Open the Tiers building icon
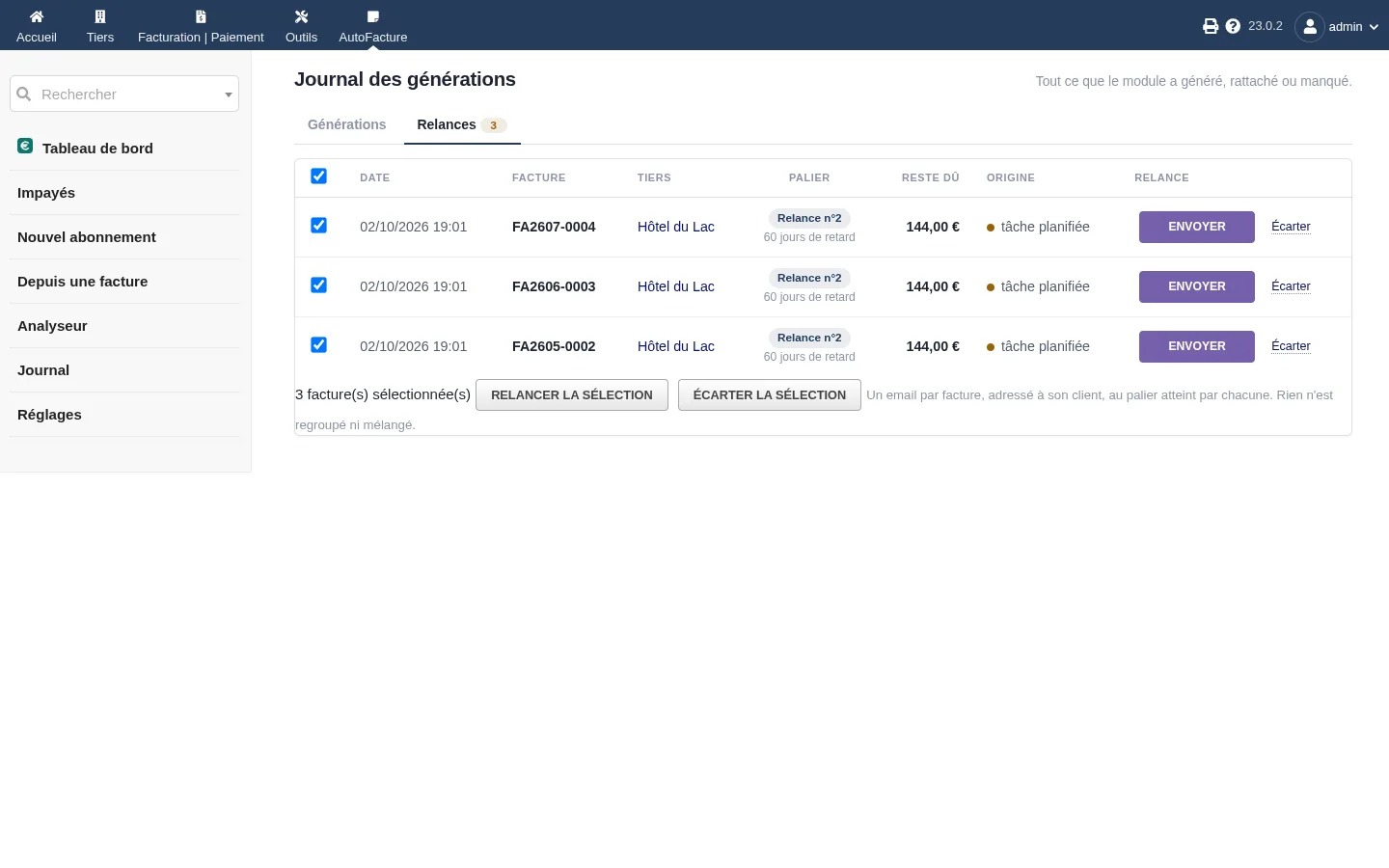Image resolution: width=1389 pixels, height=868 pixels. click(100, 16)
